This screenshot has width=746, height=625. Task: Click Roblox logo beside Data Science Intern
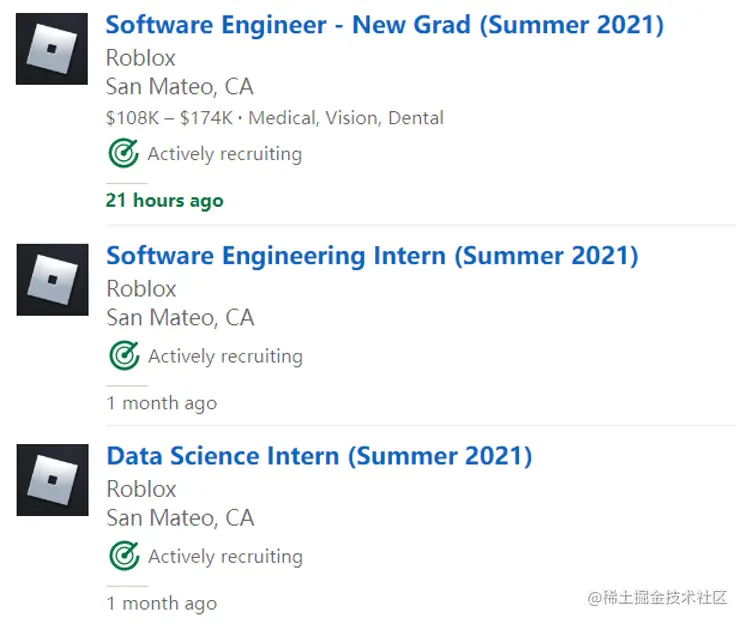52,481
